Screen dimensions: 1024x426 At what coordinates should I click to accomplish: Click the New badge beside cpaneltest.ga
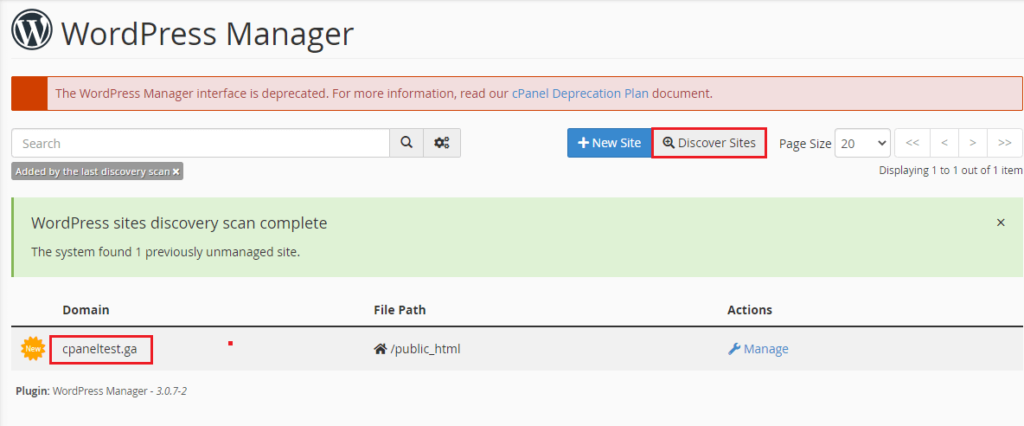click(32, 349)
